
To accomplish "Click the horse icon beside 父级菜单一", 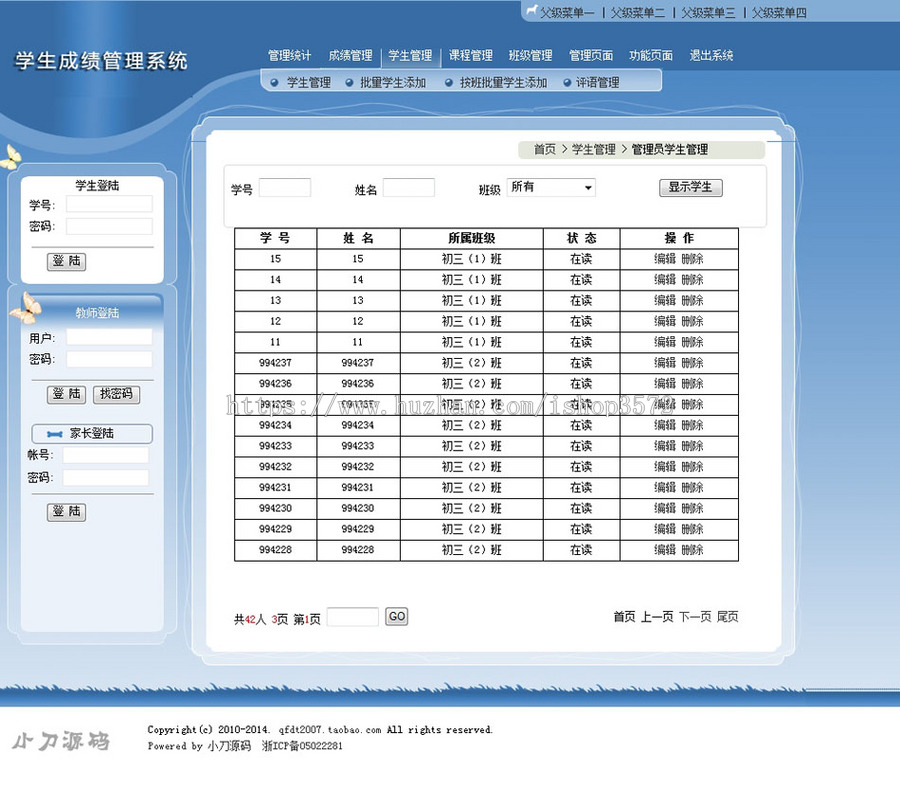I will click(532, 10).
